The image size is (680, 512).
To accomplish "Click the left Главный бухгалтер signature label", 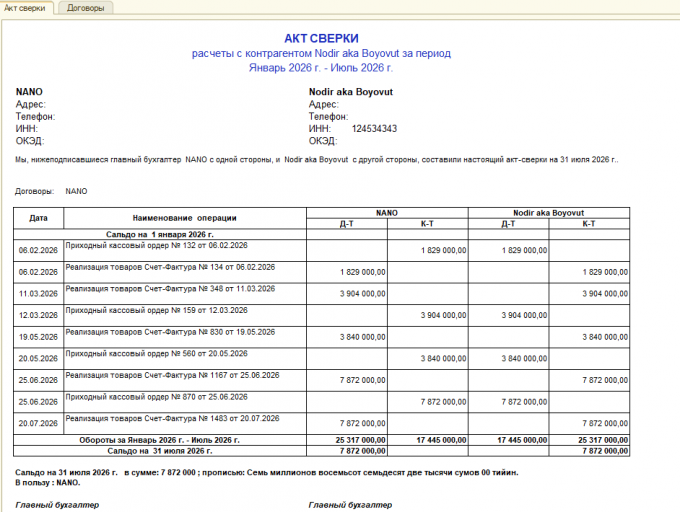I will (57, 505).
